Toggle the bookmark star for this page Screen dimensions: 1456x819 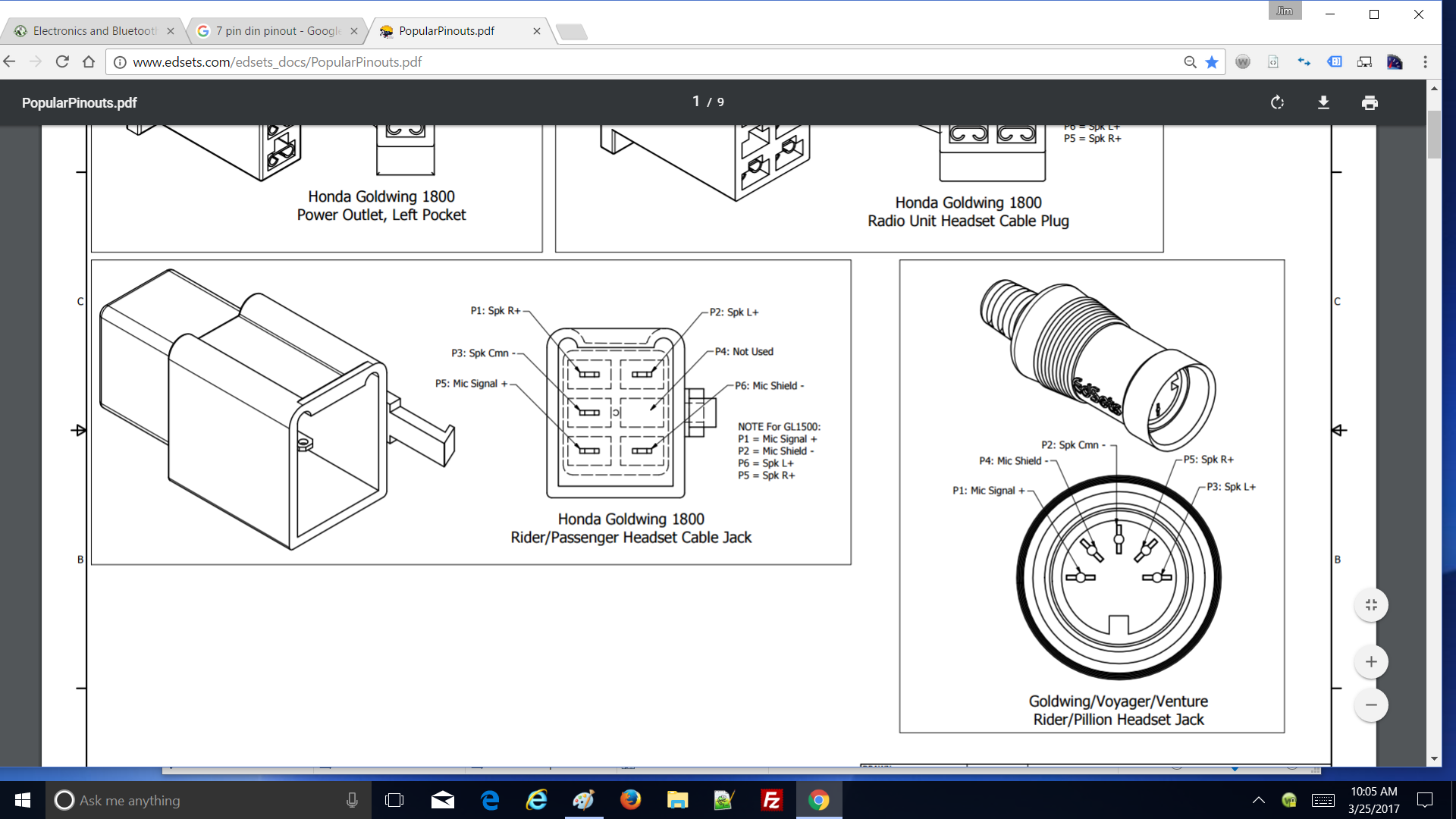pyautogui.click(x=1212, y=62)
